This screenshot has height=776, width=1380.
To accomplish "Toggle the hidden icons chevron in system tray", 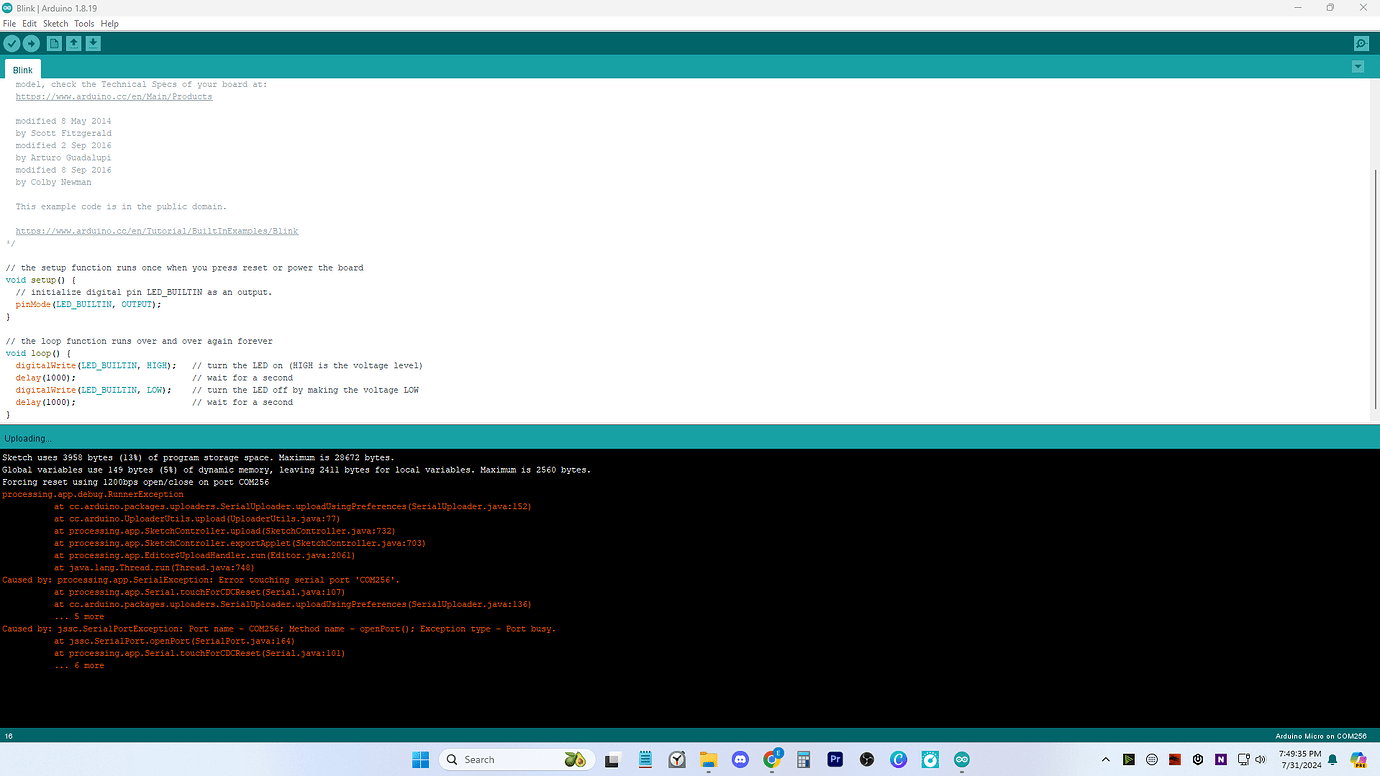I will tap(1105, 760).
